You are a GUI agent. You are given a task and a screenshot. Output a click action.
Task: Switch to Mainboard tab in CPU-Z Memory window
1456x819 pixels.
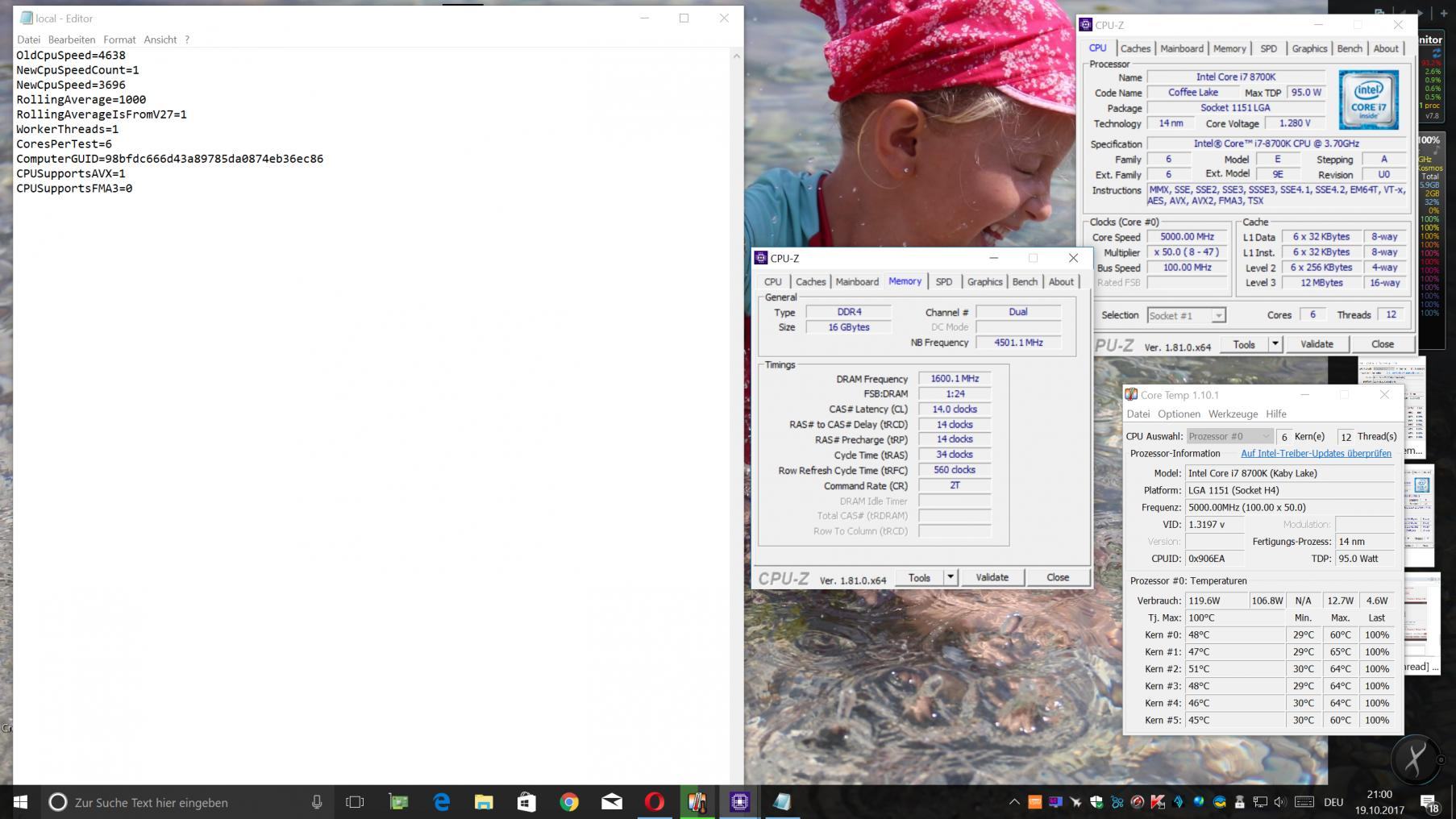coord(857,281)
